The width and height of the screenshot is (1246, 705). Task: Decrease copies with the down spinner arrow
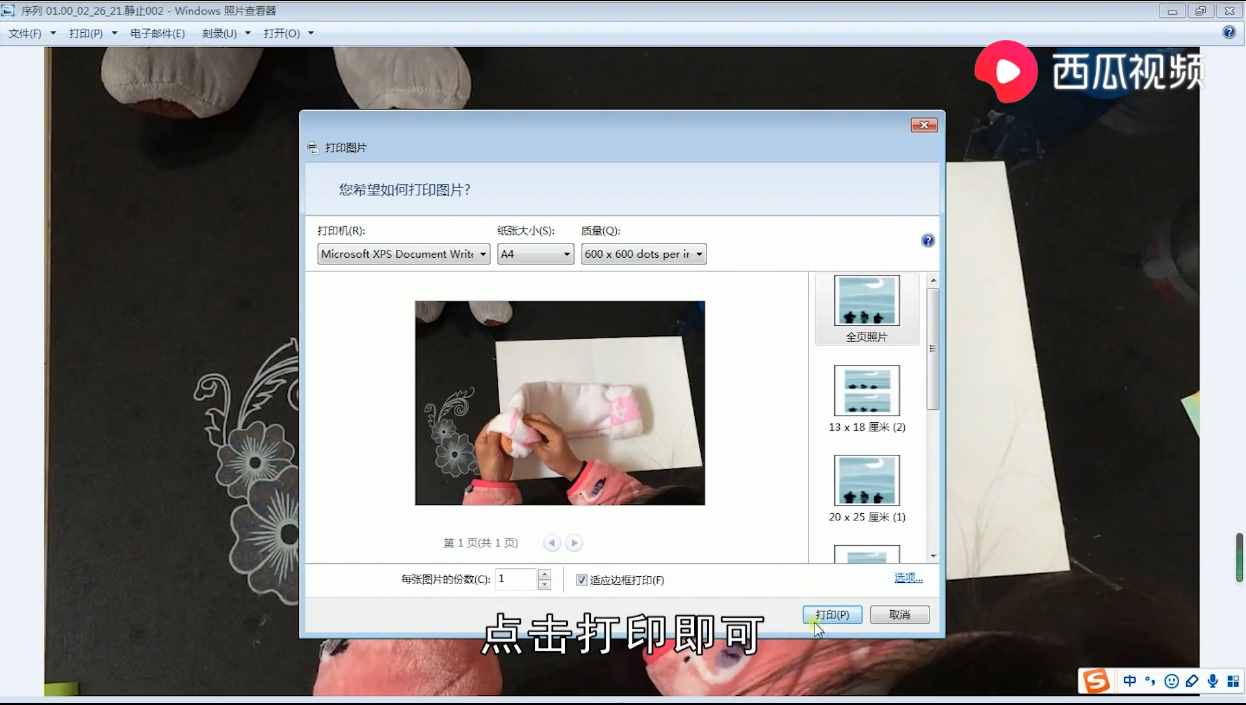(x=544, y=585)
